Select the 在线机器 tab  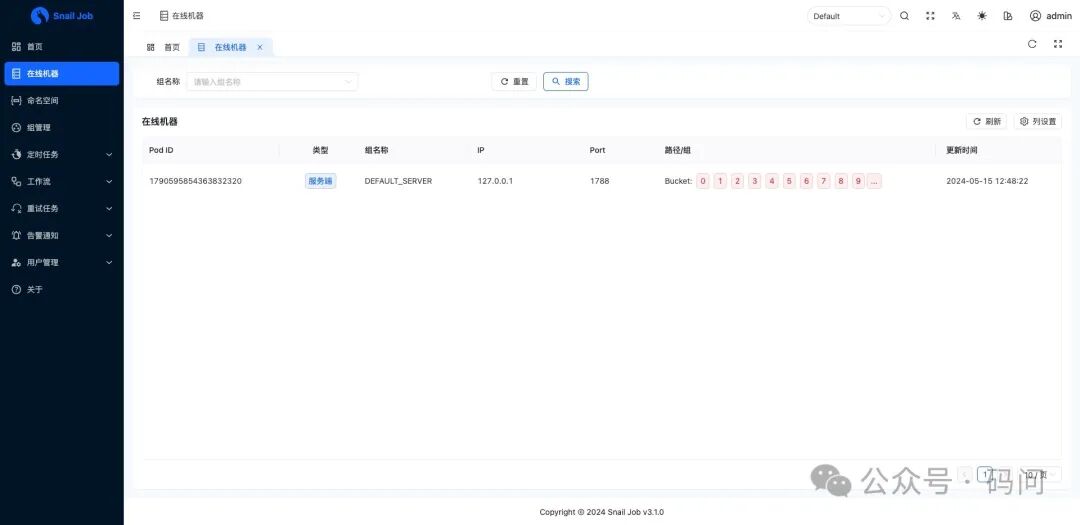point(230,48)
